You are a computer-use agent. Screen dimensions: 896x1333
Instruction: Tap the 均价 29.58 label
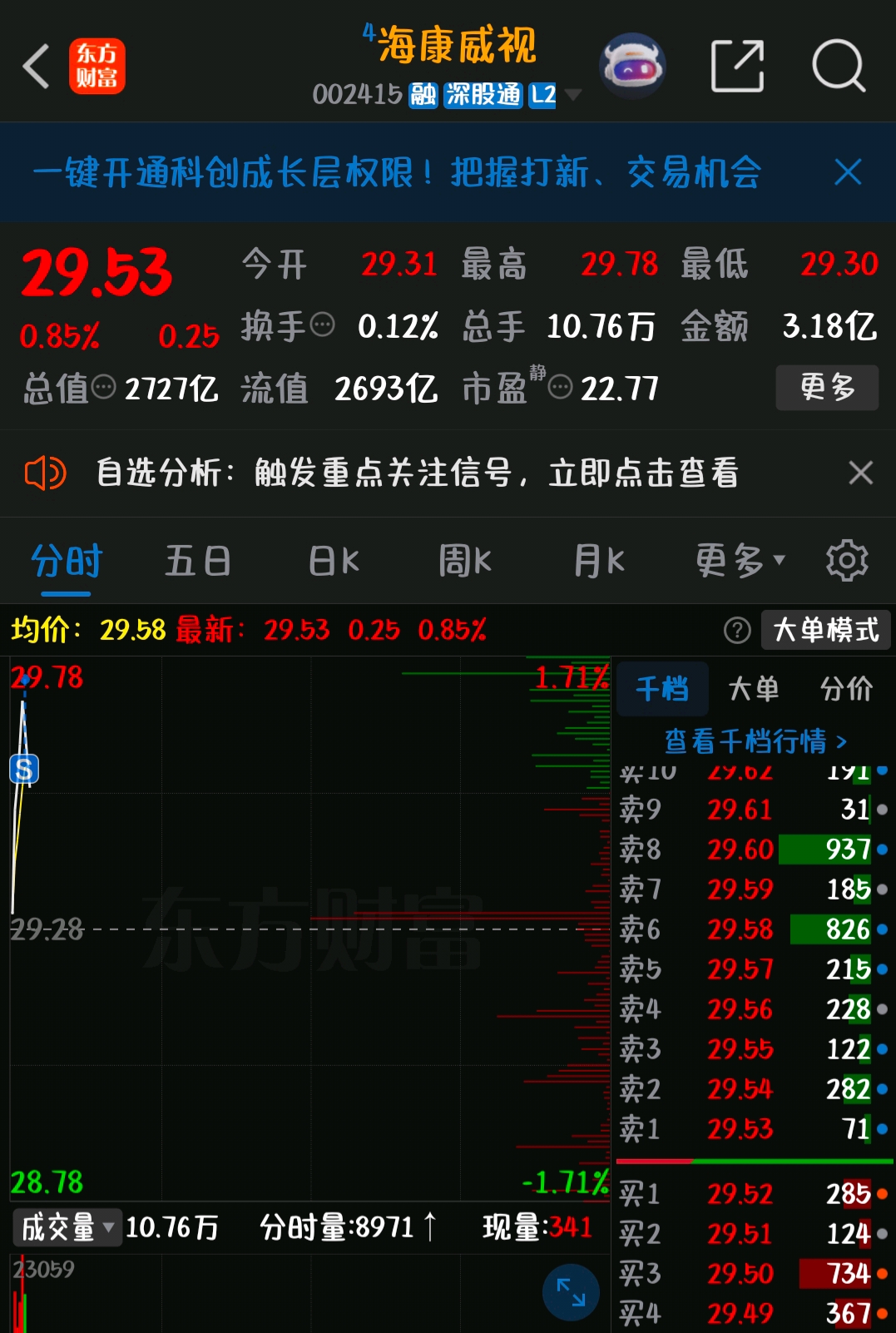pyautogui.click(x=88, y=630)
